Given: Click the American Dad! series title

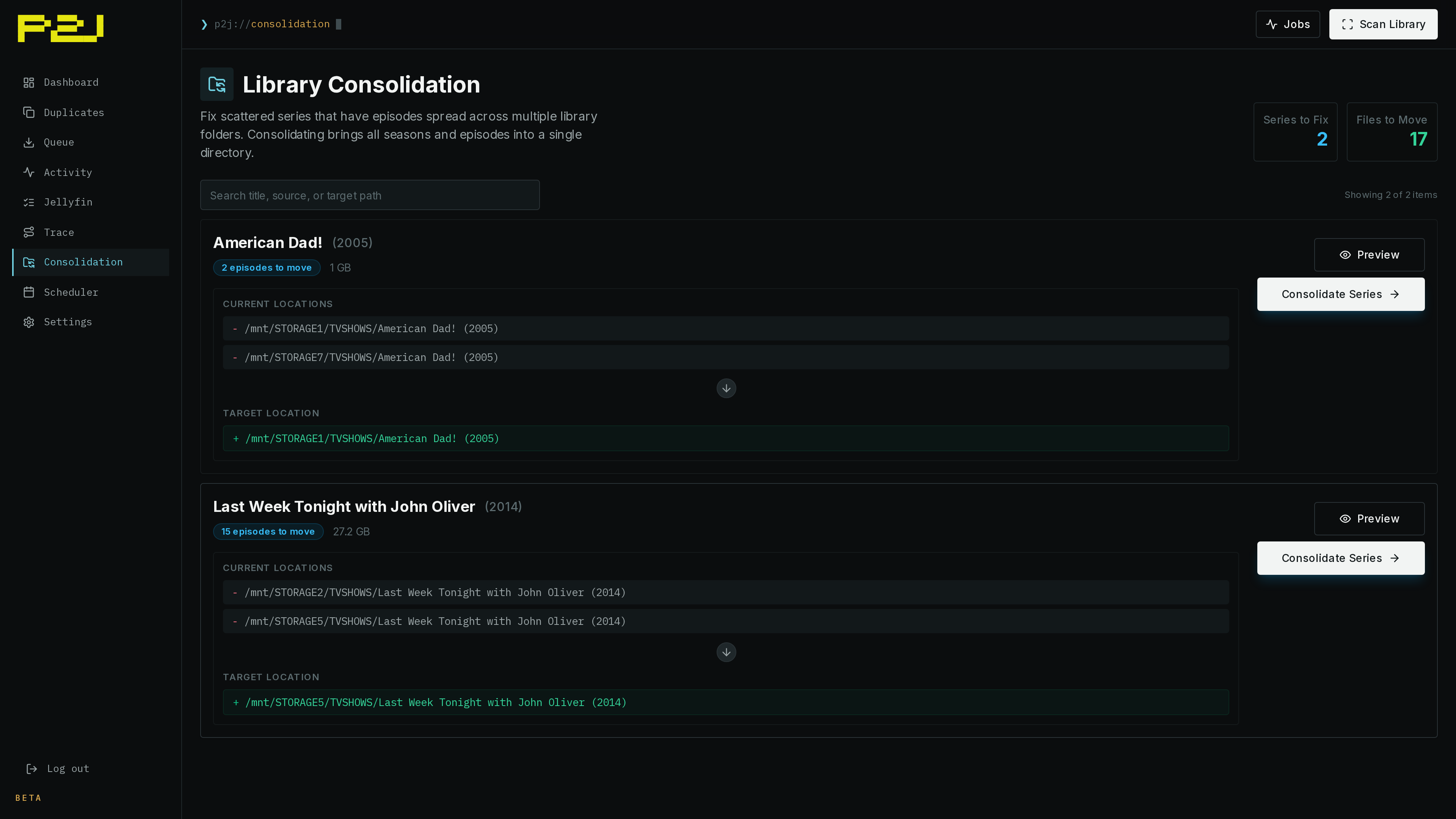Looking at the screenshot, I should (267, 243).
